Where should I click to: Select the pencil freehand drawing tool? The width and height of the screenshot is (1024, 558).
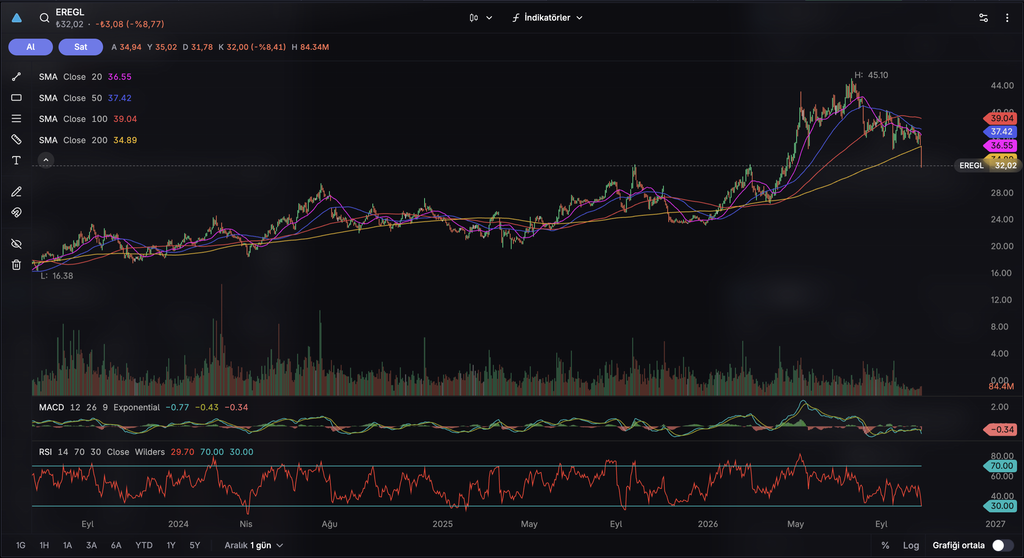(x=16, y=192)
